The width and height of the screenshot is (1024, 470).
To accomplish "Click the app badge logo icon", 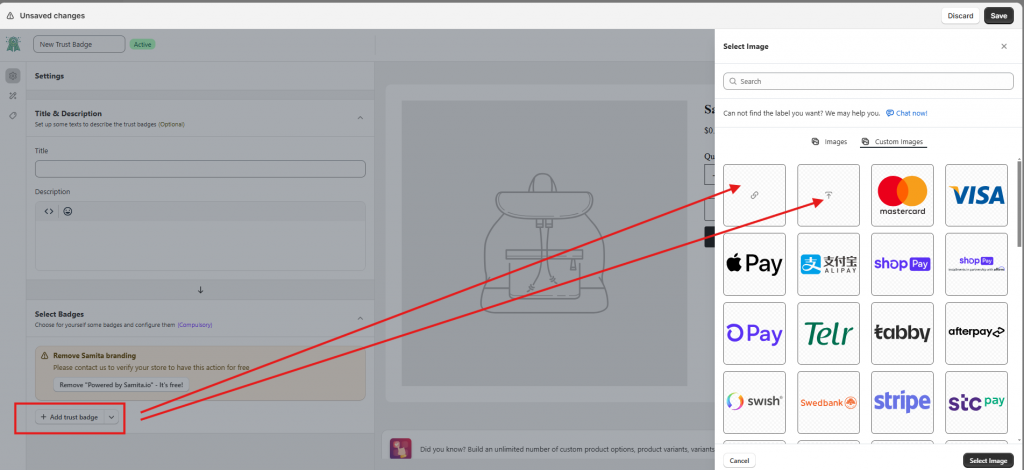I will pyautogui.click(x=13, y=44).
